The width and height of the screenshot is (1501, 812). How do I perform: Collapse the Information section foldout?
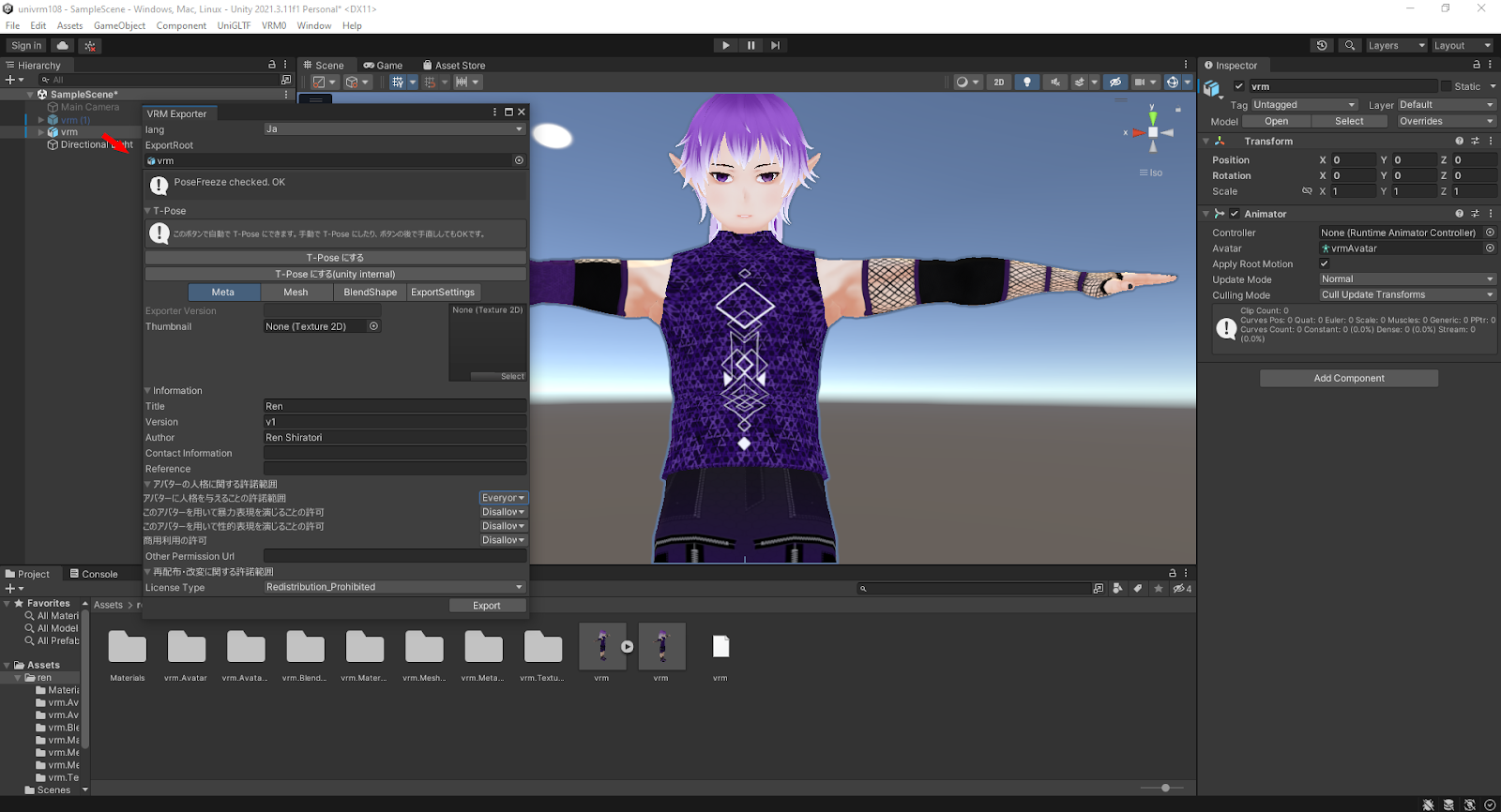click(x=148, y=391)
